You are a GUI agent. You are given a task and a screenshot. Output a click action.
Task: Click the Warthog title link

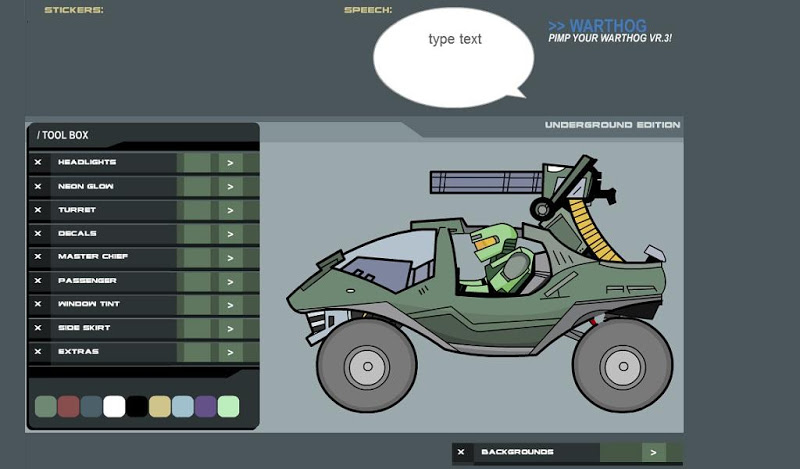[597, 26]
